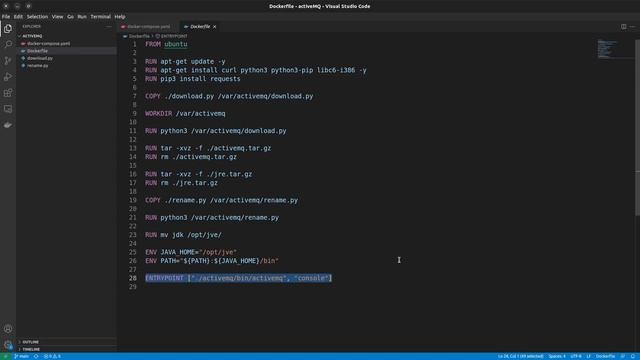Click 'apt-get update -y' on line 3

193,61
